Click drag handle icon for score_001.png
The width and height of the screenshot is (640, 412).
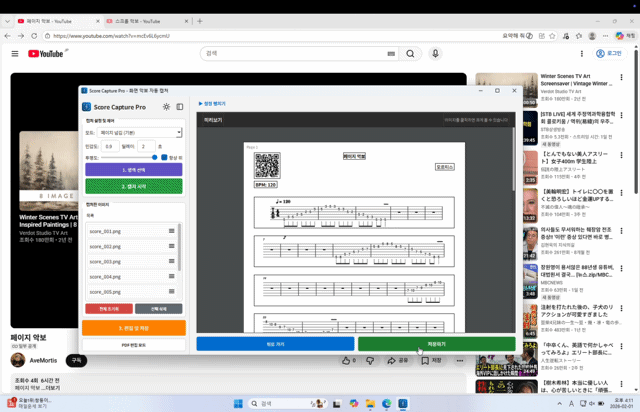(171, 231)
